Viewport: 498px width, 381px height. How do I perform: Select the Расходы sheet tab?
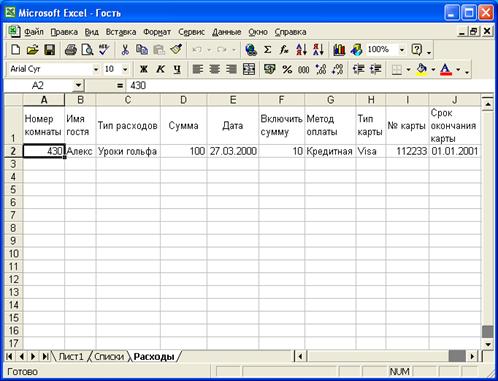[154, 356]
